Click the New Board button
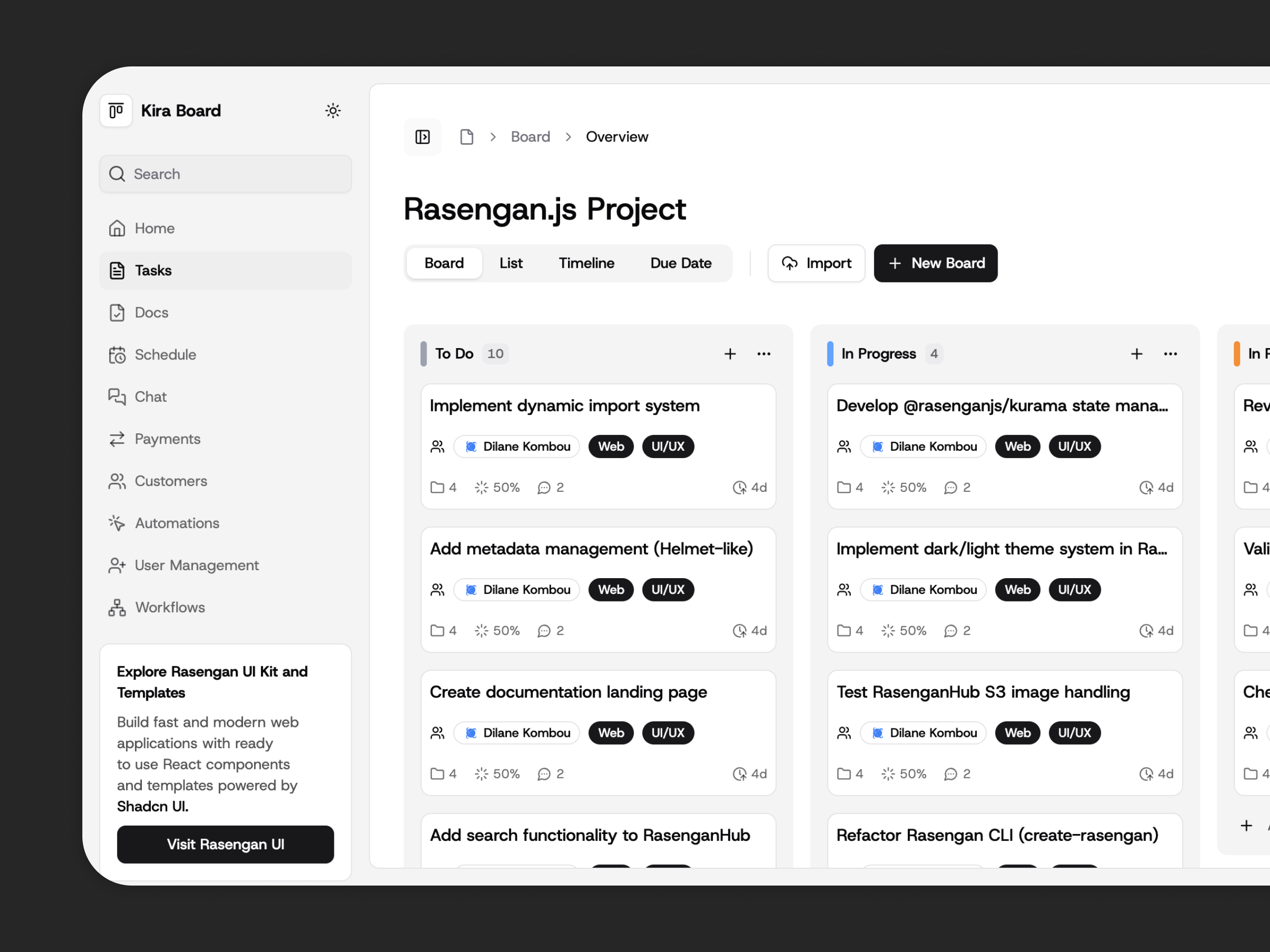The width and height of the screenshot is (1270, 952). click(935, 263)
